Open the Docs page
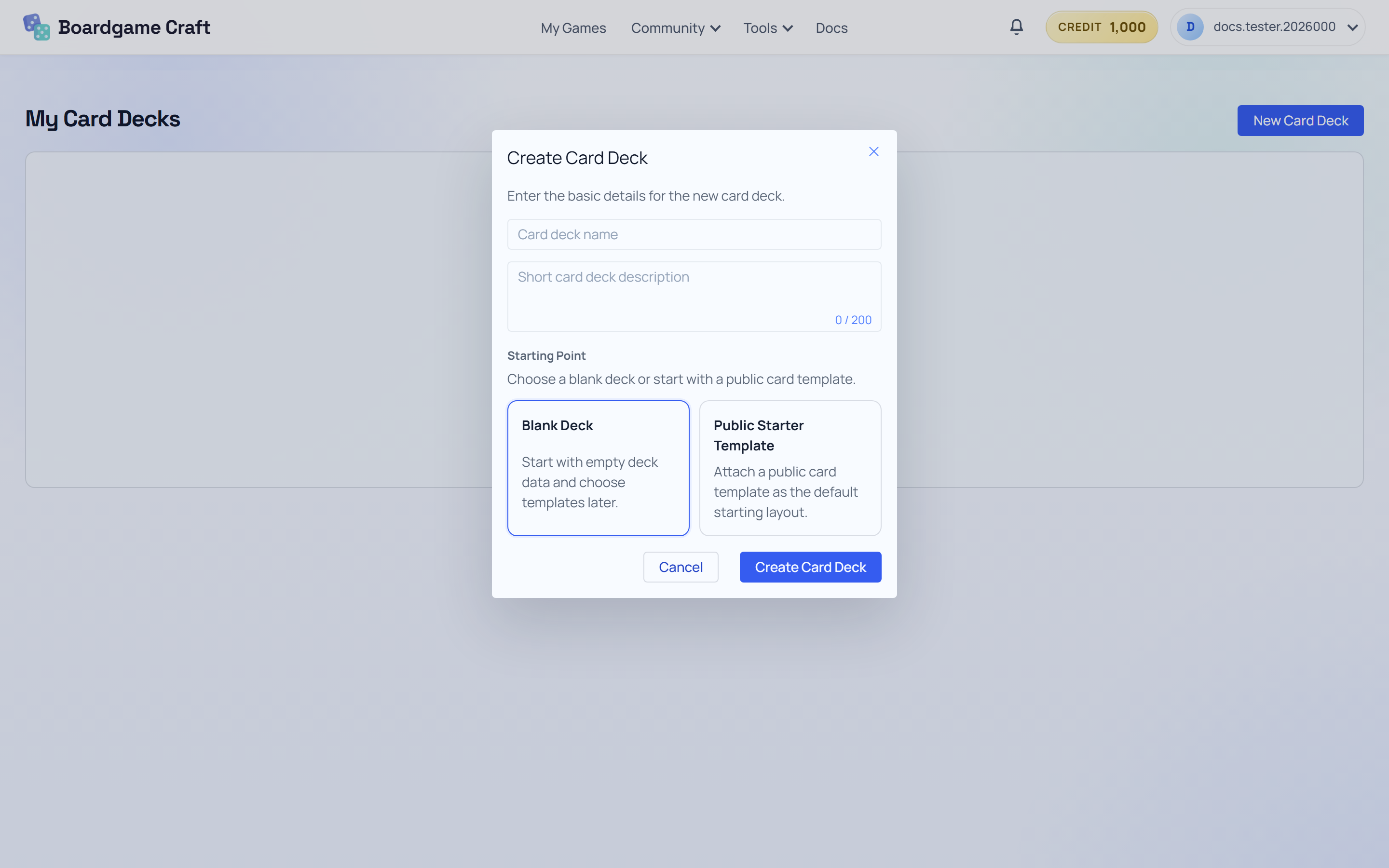 click(x=831, y=28)
